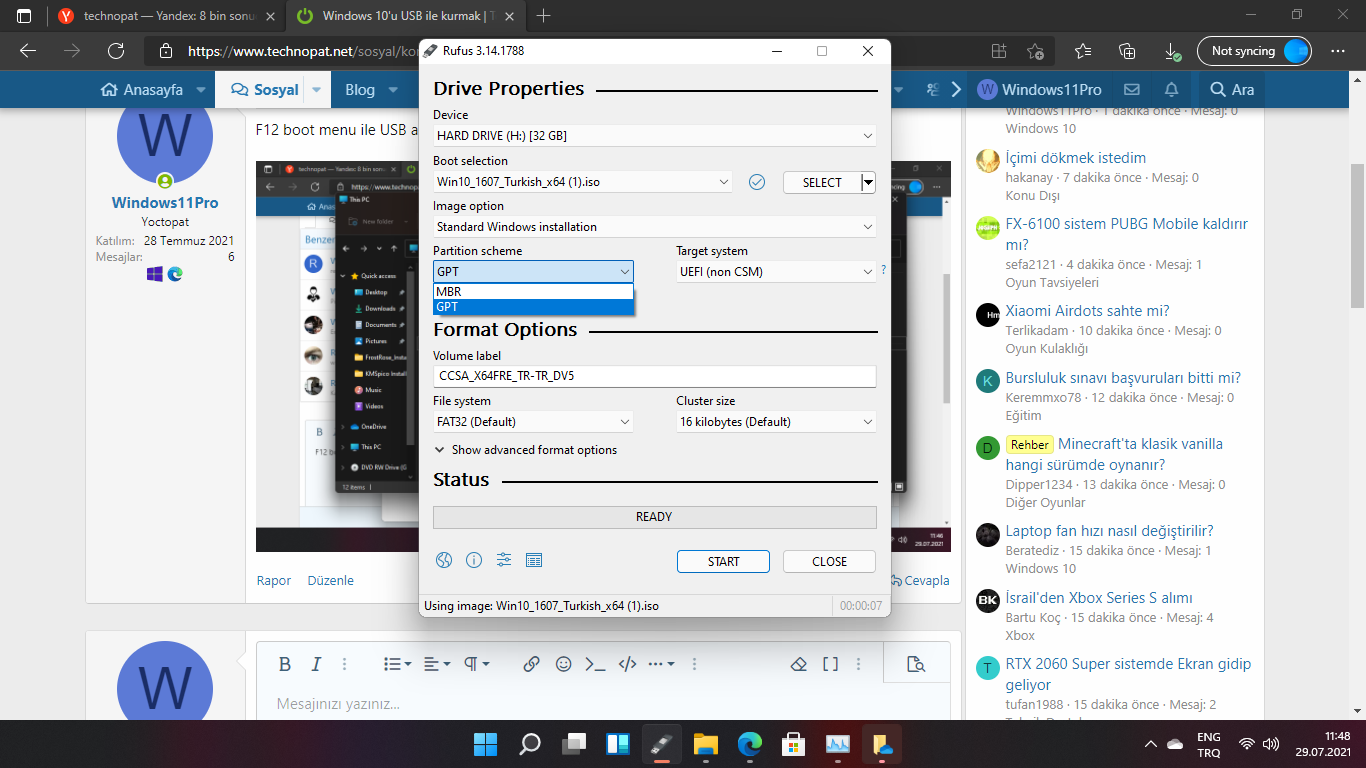Open Edge favorites star-list icon
This screenshot has width=1366, height=768.
pyautogui.click(x=1083, y=51)
